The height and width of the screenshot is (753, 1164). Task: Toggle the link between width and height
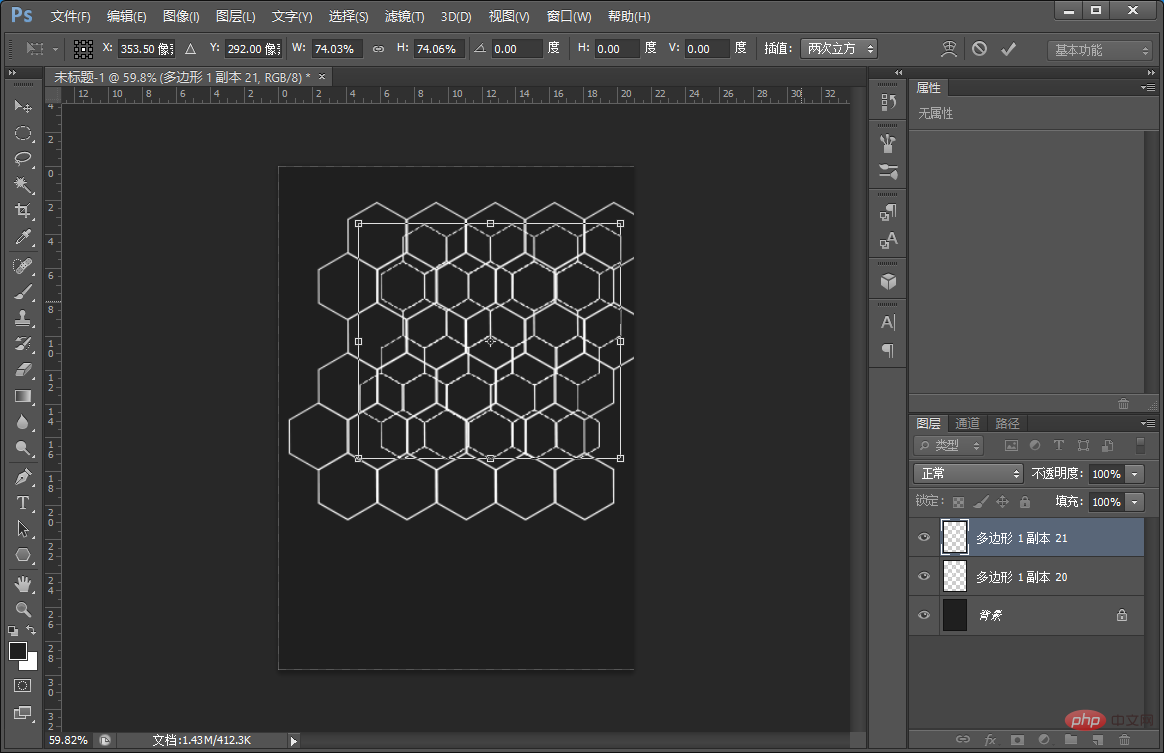378,49
